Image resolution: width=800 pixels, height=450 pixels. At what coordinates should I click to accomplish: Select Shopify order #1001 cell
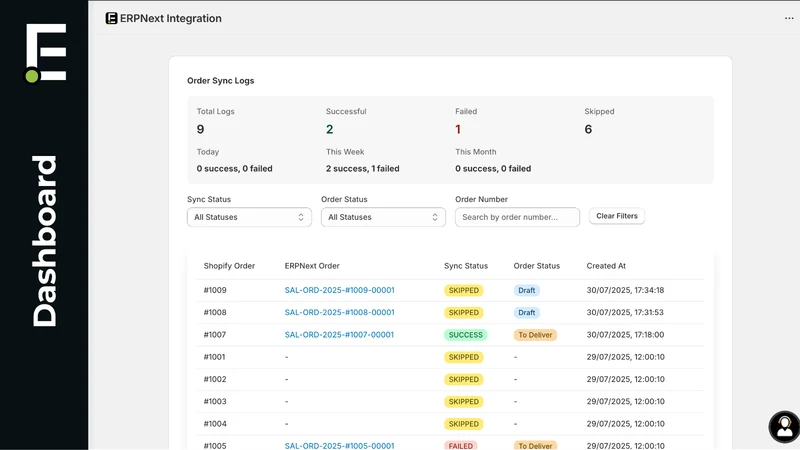pyautogui.click(x=214, y=357)
